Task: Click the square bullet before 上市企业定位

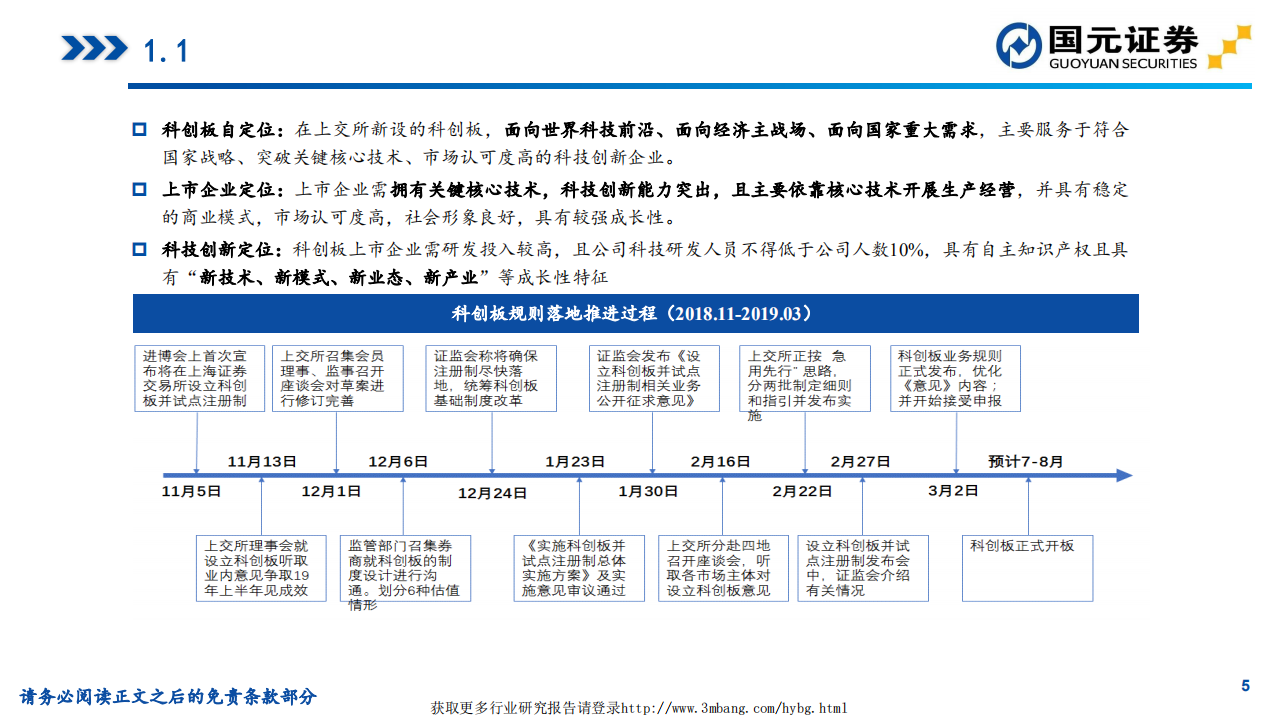Action: 140,189
